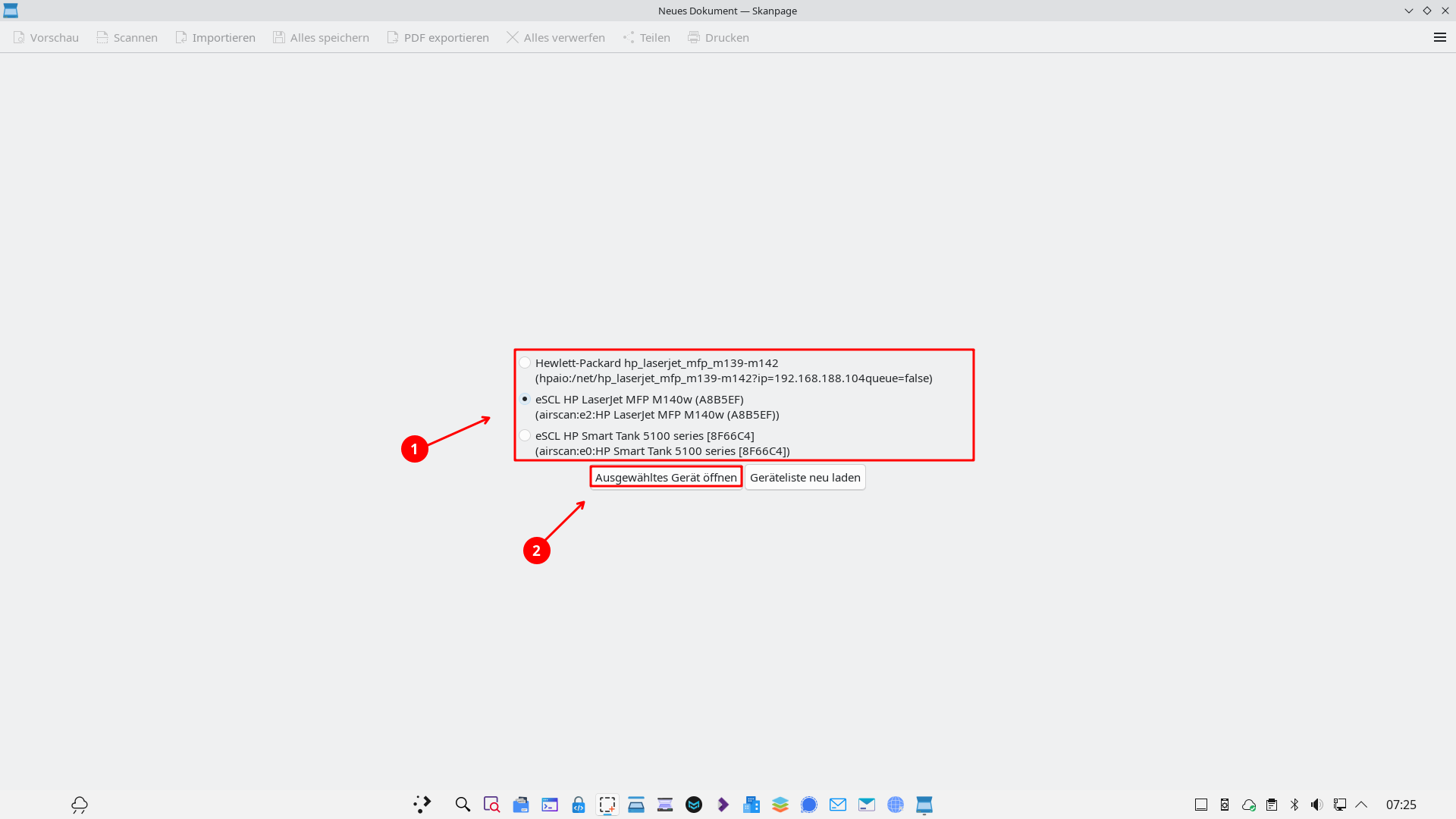Expand hidden system tray icons arrow
1456x819 pixels.
click(1361, 805)
